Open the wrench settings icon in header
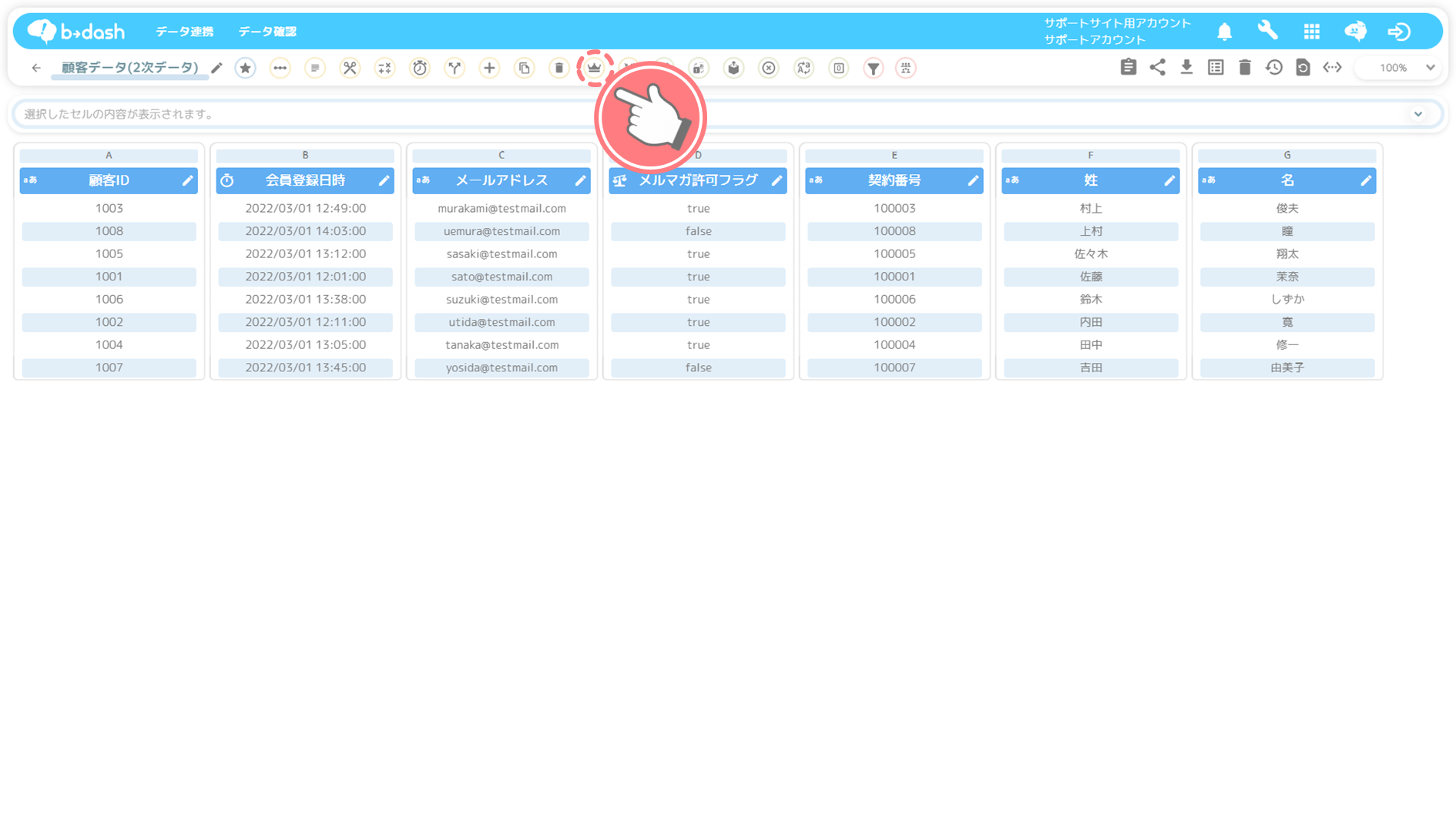 (x=1268, y=31)
